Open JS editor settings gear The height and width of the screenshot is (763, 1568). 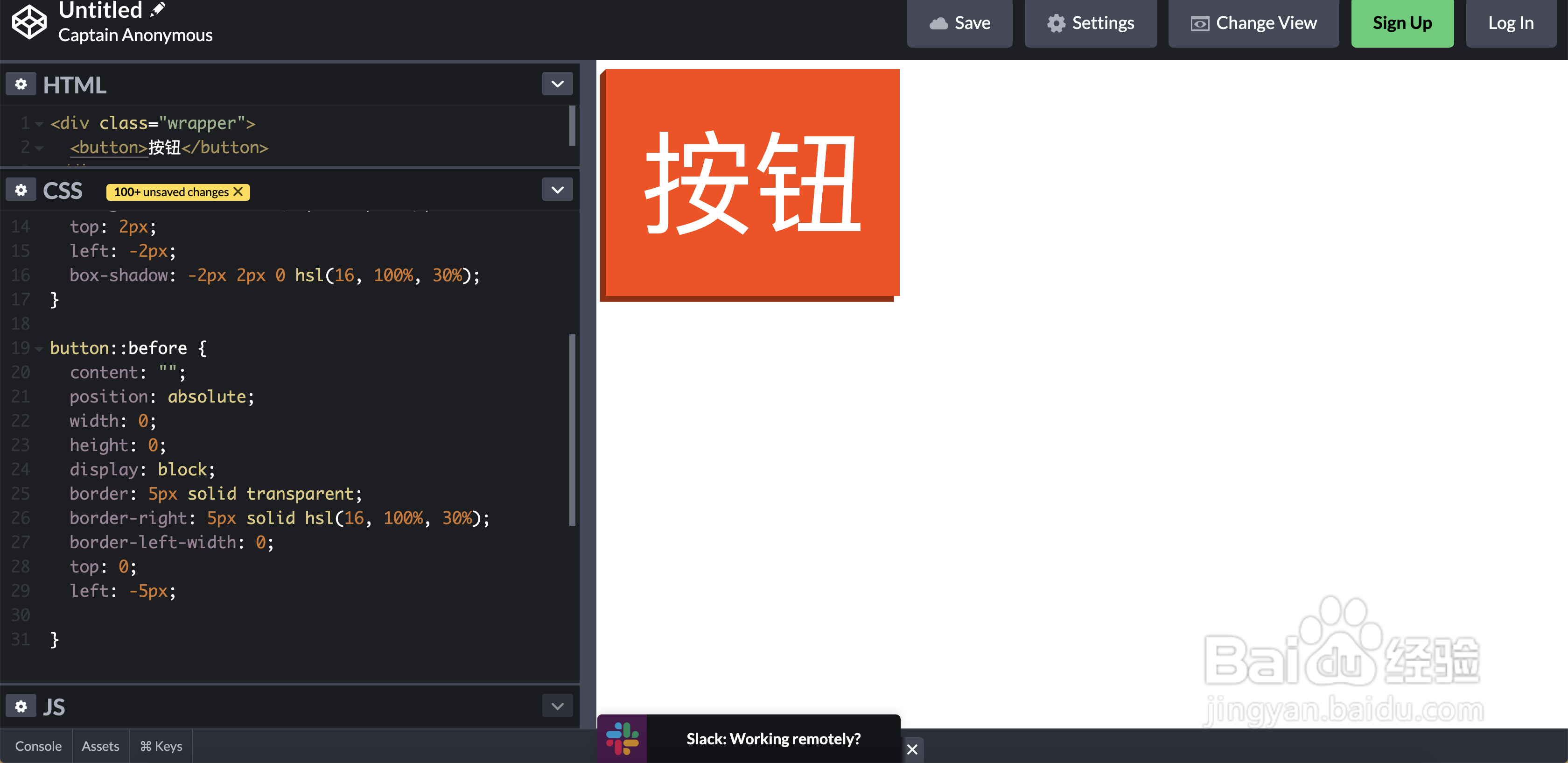21,706
